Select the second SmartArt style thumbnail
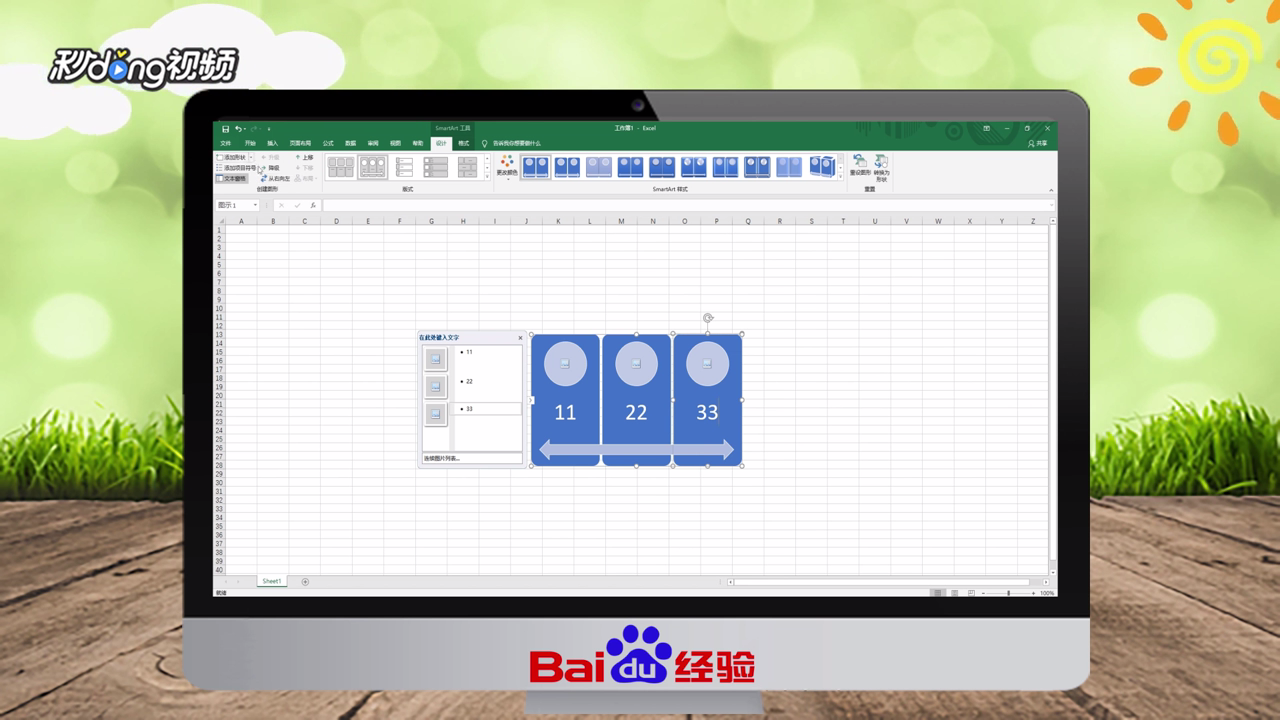The width and height of the screenshot is (1280, 720). pyautogui.click(x=567, y=167)
